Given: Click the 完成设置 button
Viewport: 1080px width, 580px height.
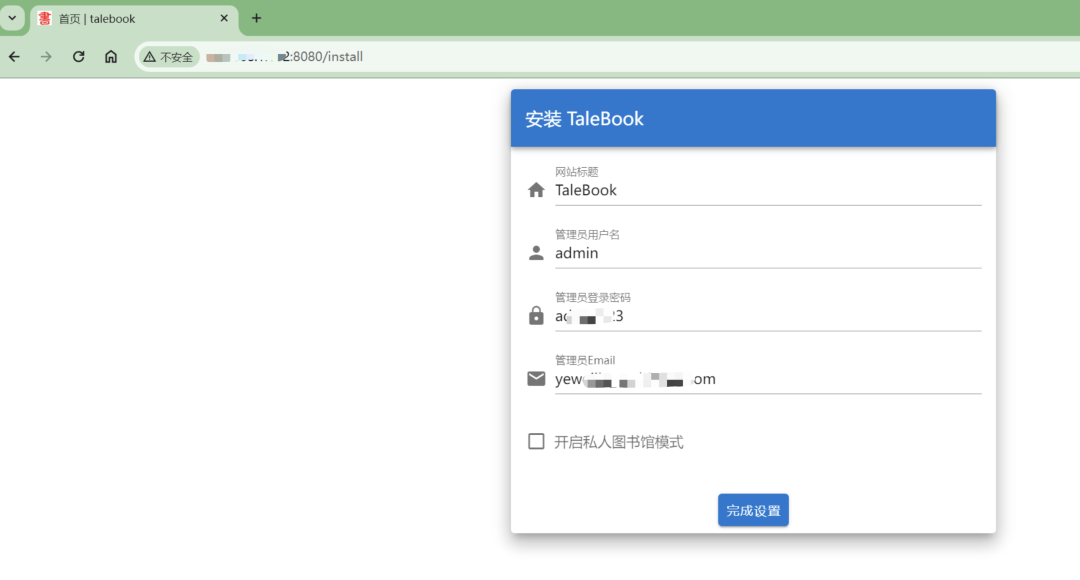Looking at the screenshot, I should [753, 510].
